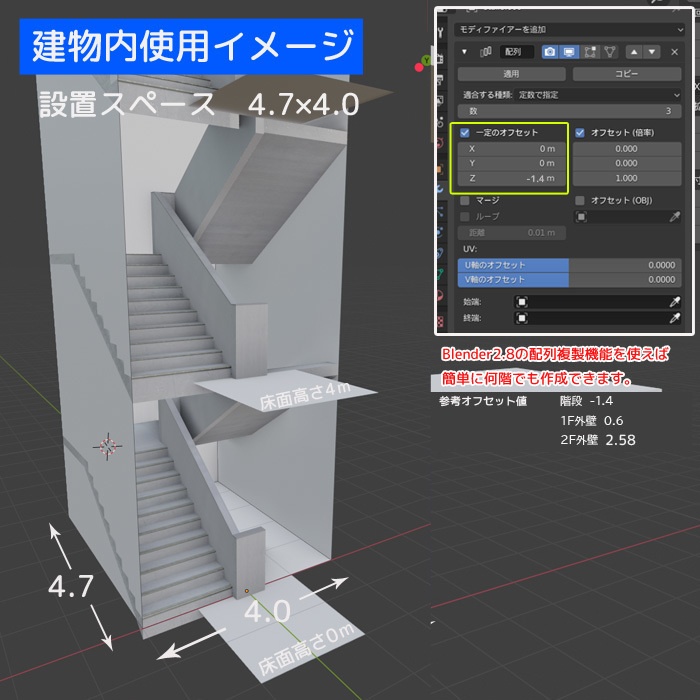Screen dimensions: 700x700
Task: Click the 数 count field showing 3
Action: tap(570, 111)
